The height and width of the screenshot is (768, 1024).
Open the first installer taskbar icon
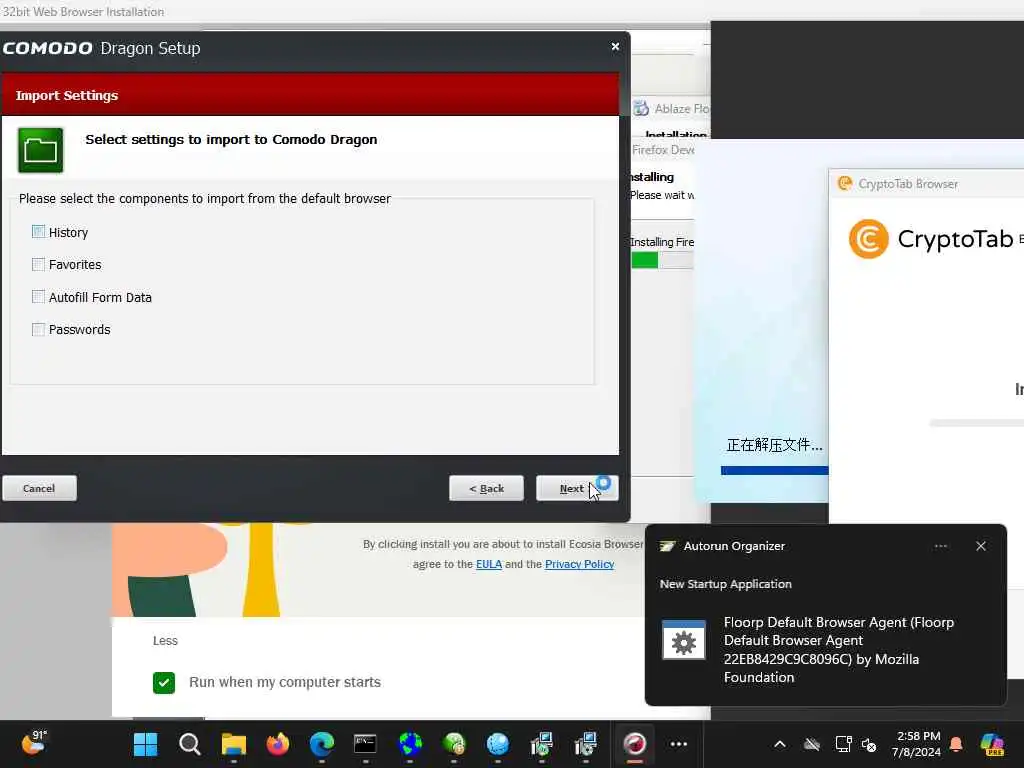[x=541, y=744]
